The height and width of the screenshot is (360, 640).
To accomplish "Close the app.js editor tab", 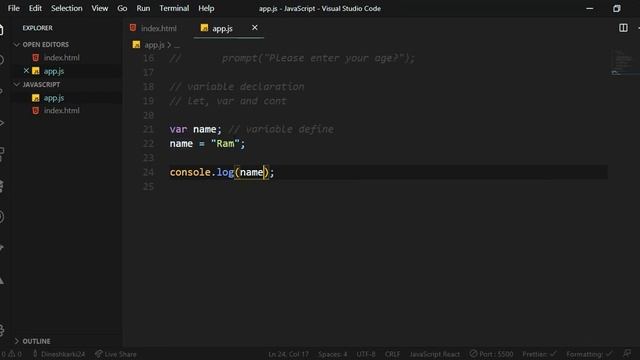I will pos(255,27).
